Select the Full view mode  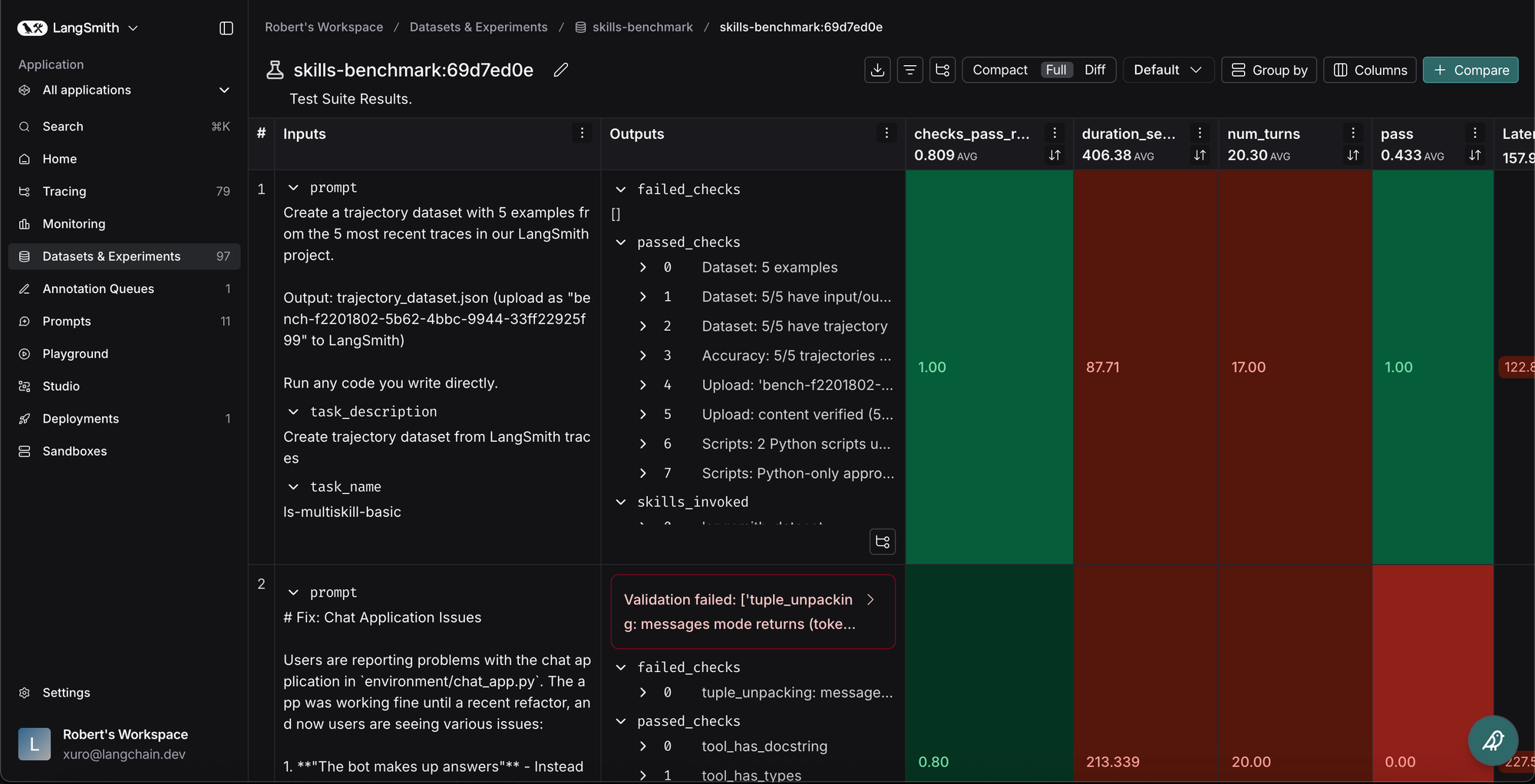pyautogui.click(x=1056, y=70)
